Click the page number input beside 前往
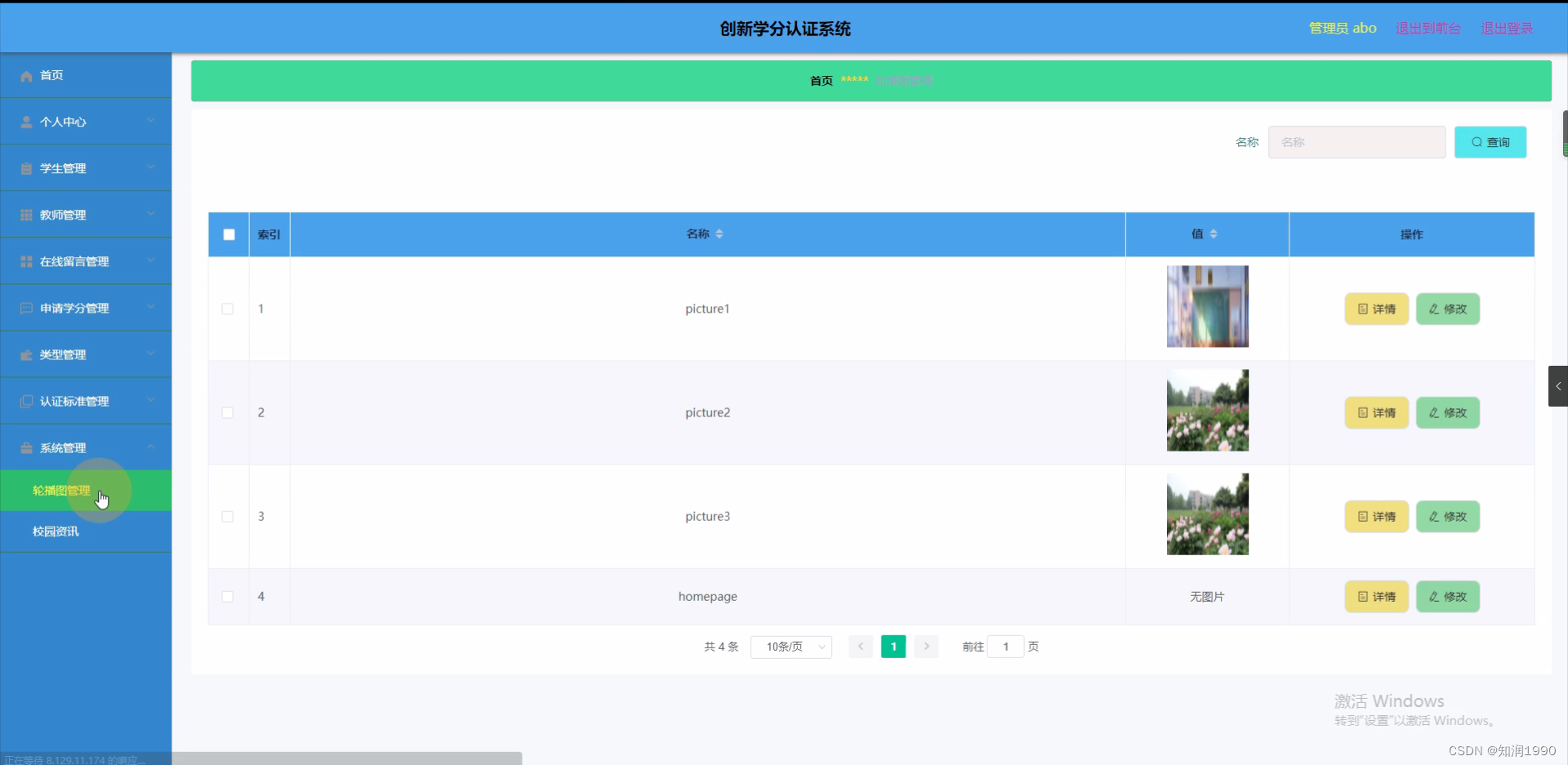1568x765 pixels. point(1006,647)
